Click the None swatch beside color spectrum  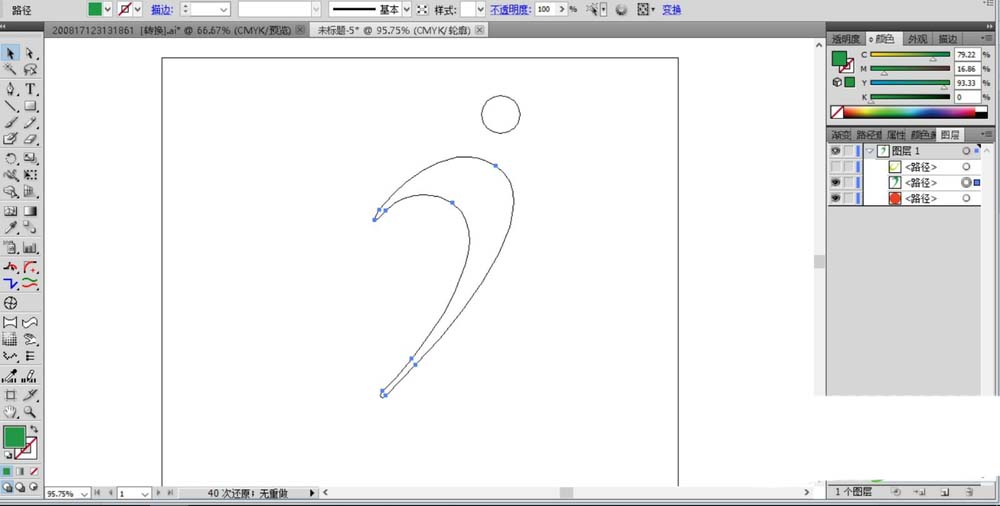836,112
